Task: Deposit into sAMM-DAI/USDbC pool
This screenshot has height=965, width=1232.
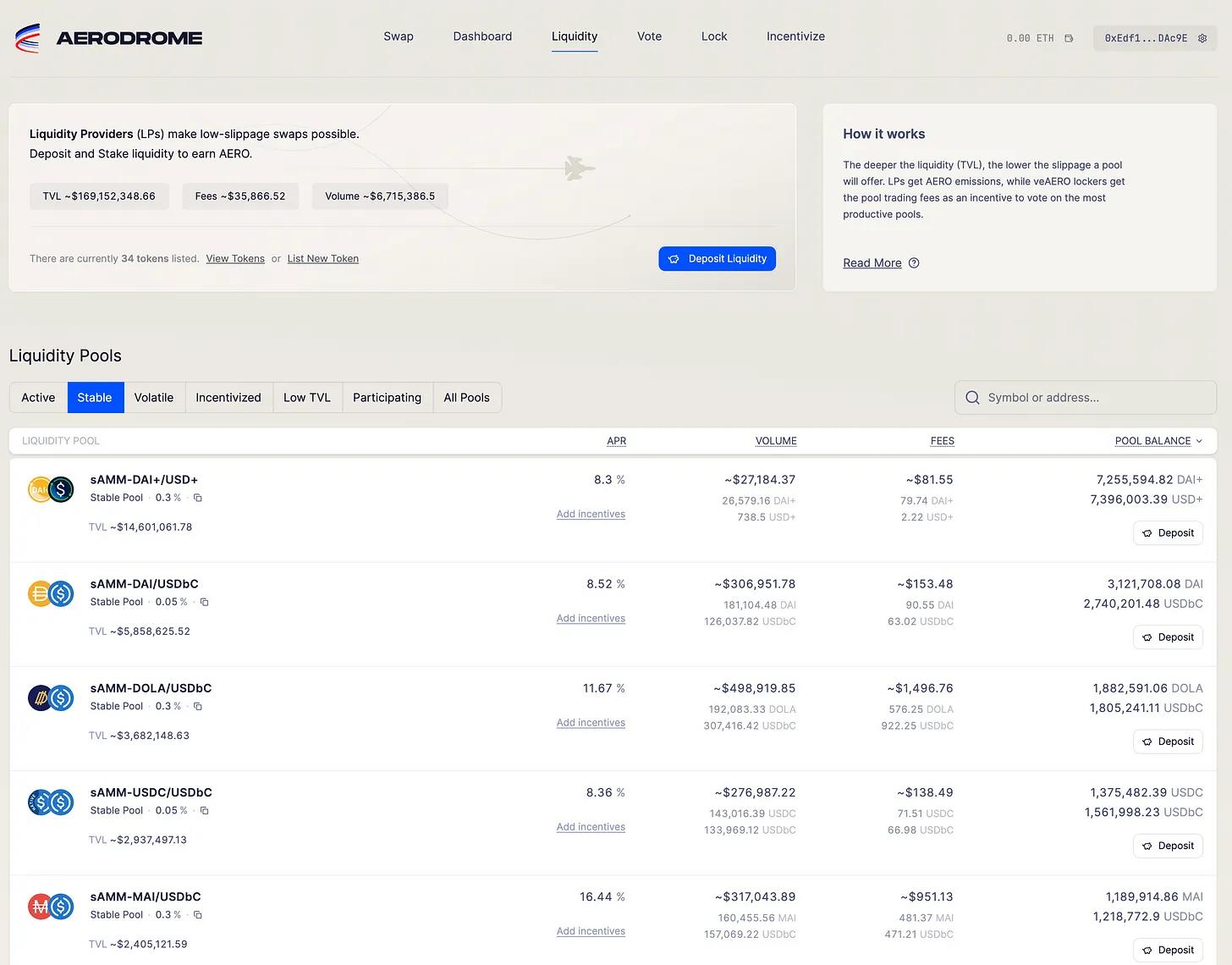Action: click(x=1168, y=637)
